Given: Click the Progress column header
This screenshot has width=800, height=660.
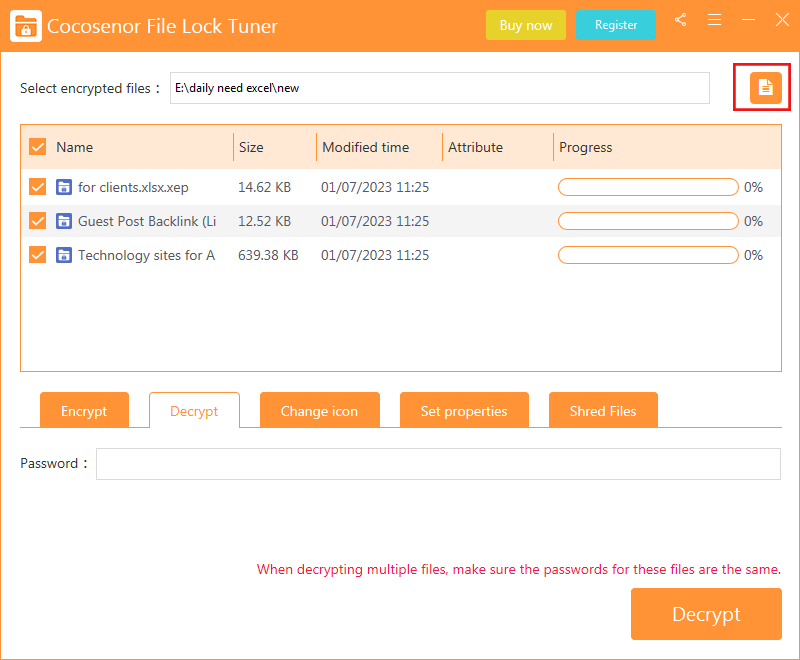Looking at the screenshot, I should point(585,147).
